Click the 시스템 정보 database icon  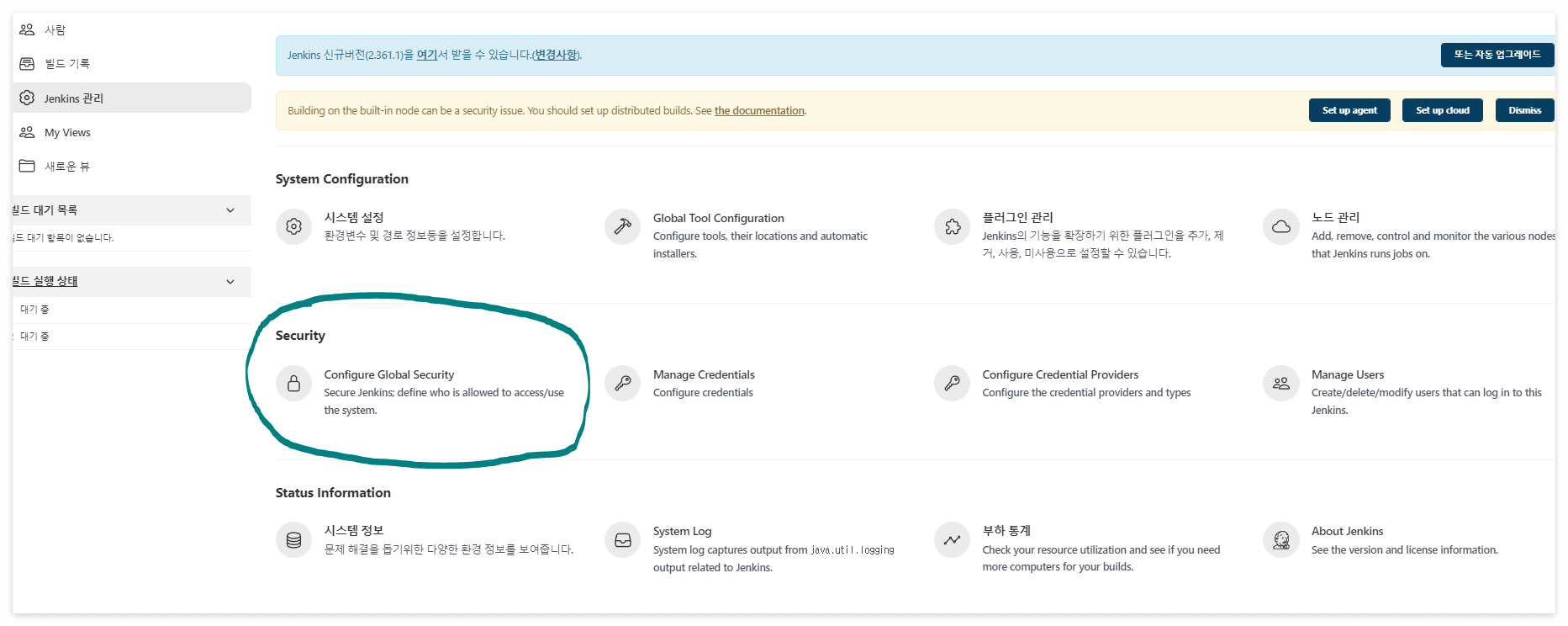click(293, 540)
